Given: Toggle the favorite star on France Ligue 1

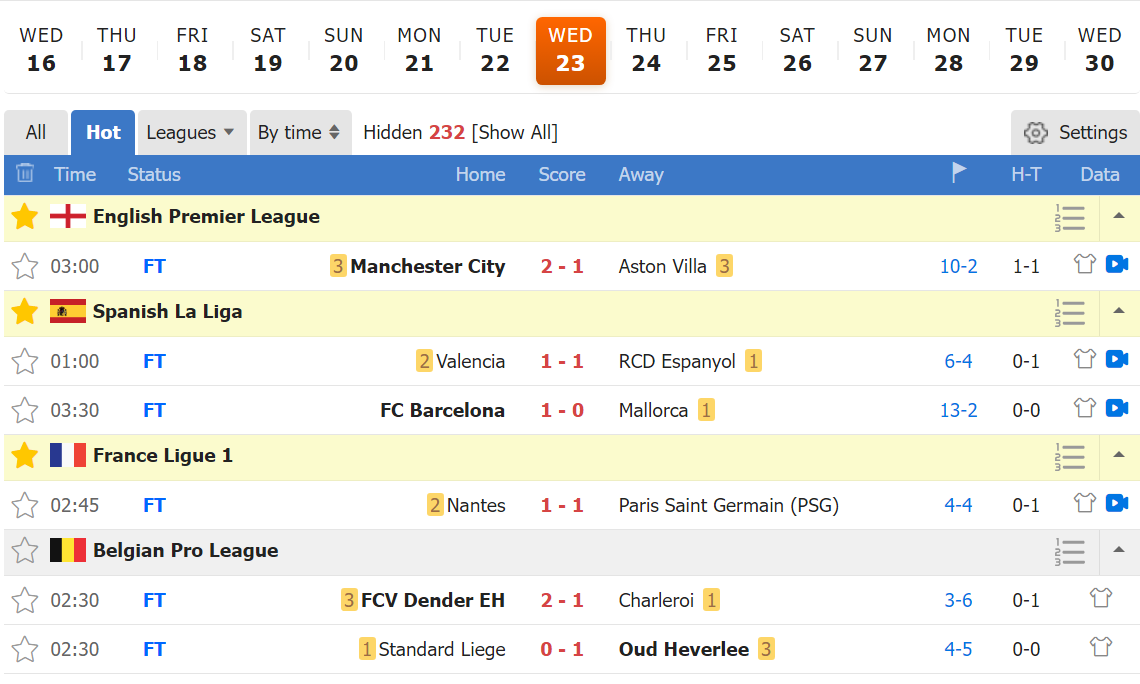Looking at the screenshot, I should (24, 455).
